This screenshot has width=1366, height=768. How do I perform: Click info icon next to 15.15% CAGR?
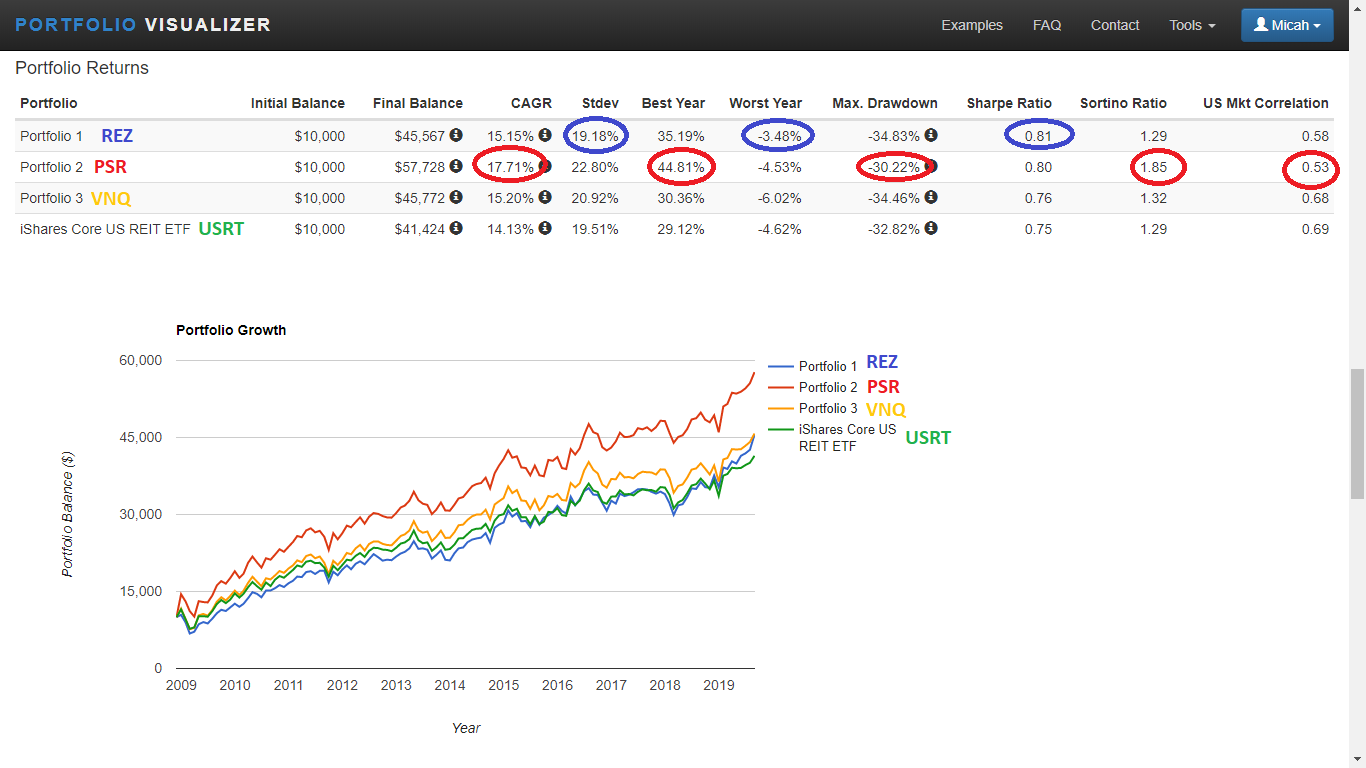pyautogui.click(x=545, y=135)
